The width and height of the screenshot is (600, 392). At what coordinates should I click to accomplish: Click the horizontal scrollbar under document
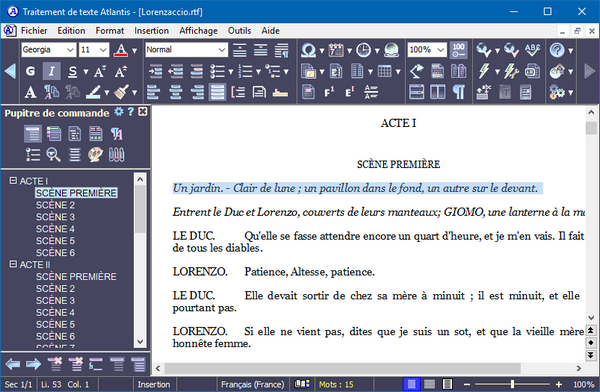tap(369, 368)
